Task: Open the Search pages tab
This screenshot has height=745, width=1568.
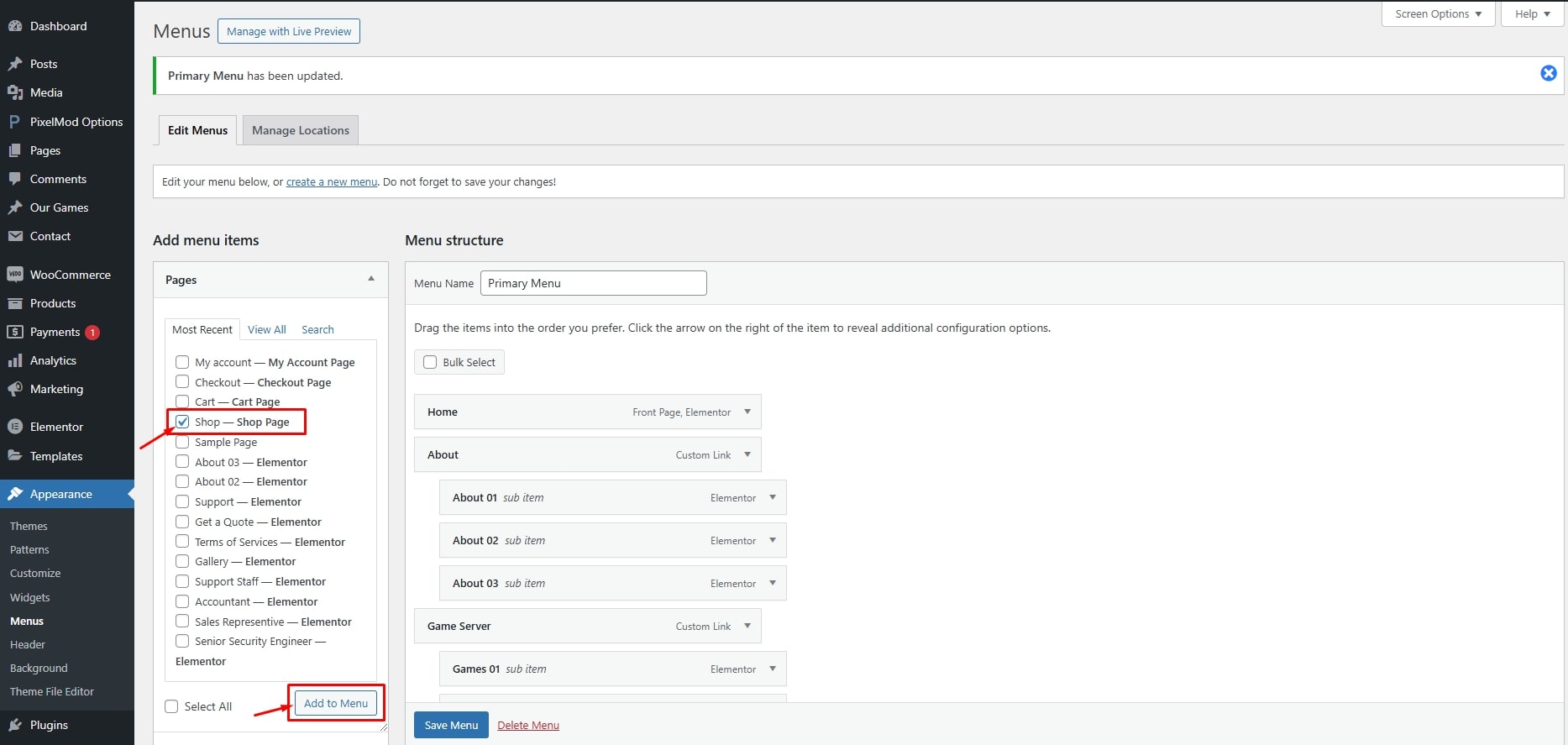Action: pyautogui.click(x=317, y=329)
